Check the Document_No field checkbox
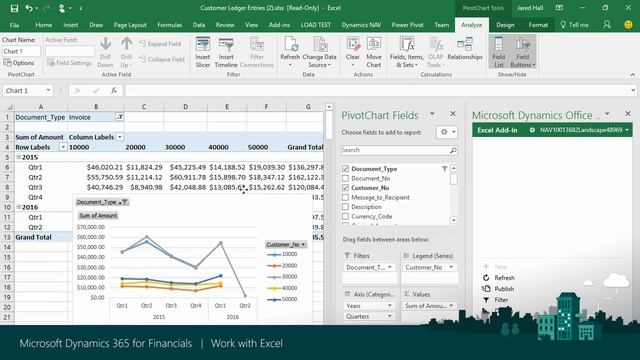This screenshot has height=360, width=640. coord(345,178)
